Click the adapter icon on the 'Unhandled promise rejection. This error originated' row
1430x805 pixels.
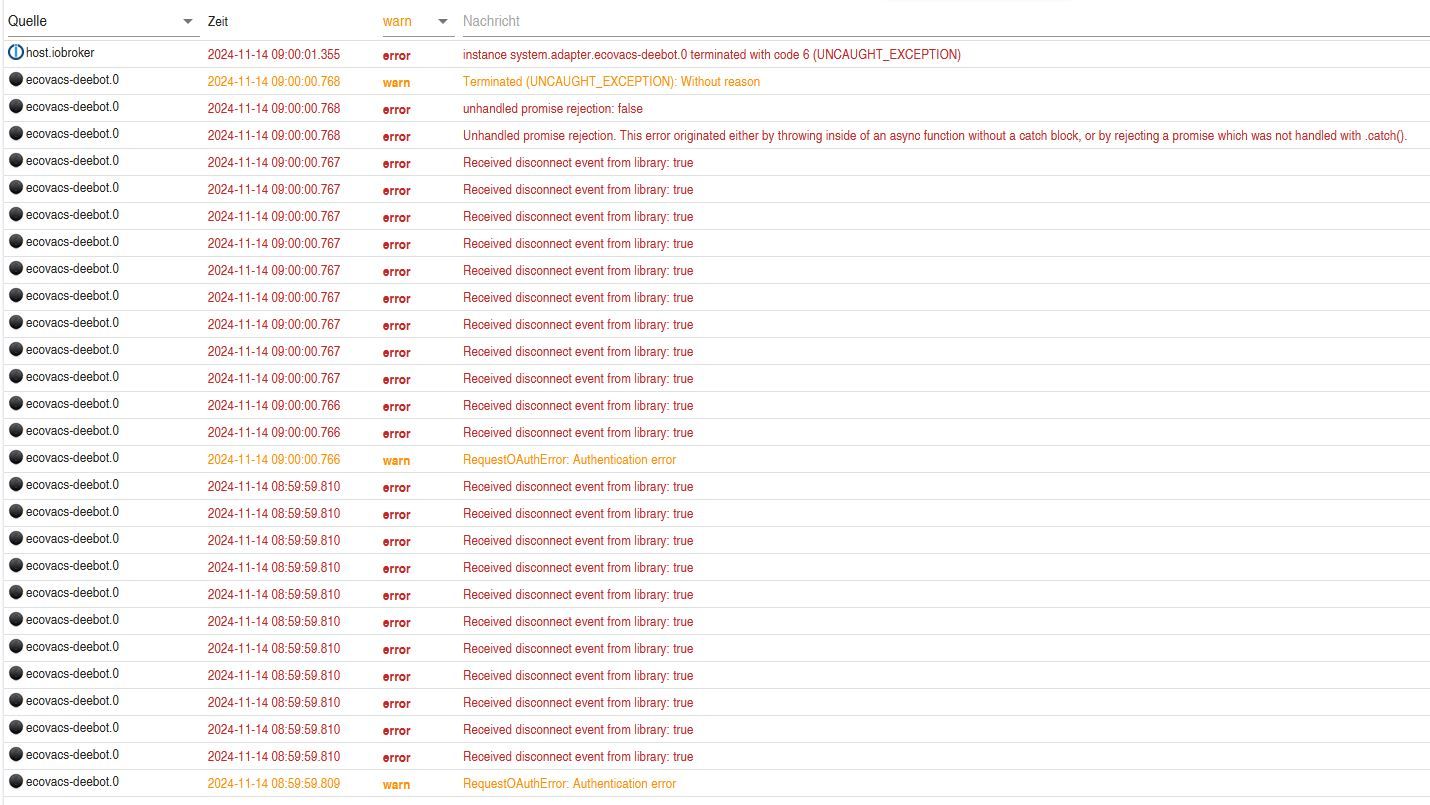(16, 133)
